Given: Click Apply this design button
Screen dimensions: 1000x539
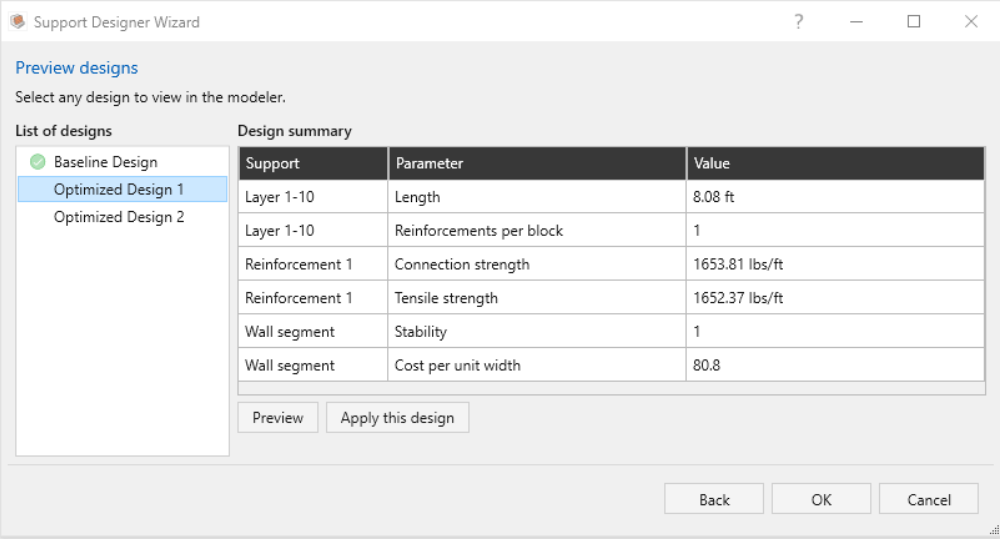Looking at the screenshot, I should [x=397, y=418].
